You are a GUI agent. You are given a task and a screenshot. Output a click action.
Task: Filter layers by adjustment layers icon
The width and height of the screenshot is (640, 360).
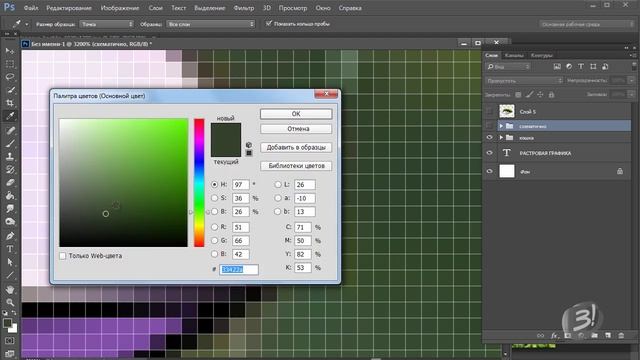click(569, 67)
